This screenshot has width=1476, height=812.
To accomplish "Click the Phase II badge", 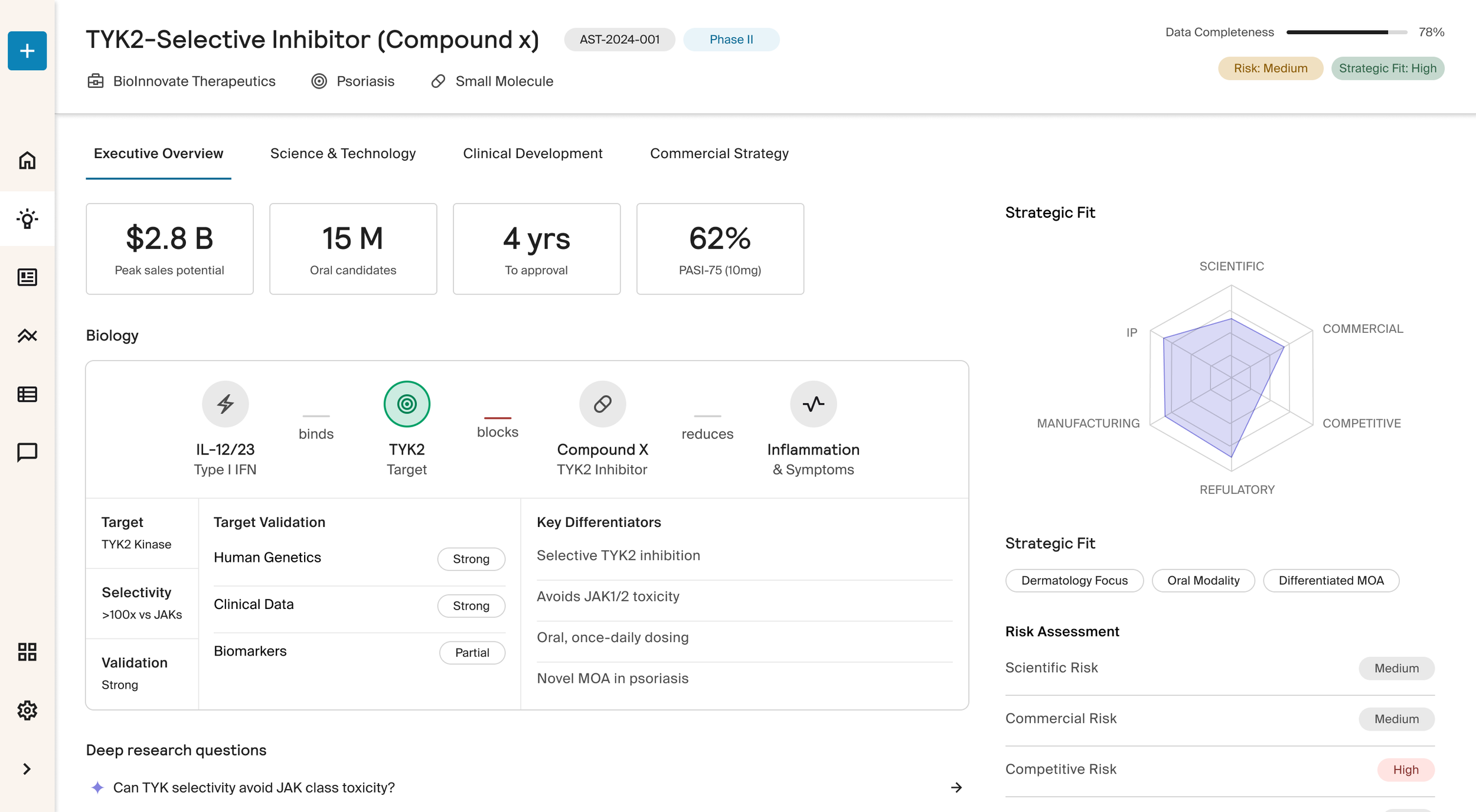I will [731, 40].
